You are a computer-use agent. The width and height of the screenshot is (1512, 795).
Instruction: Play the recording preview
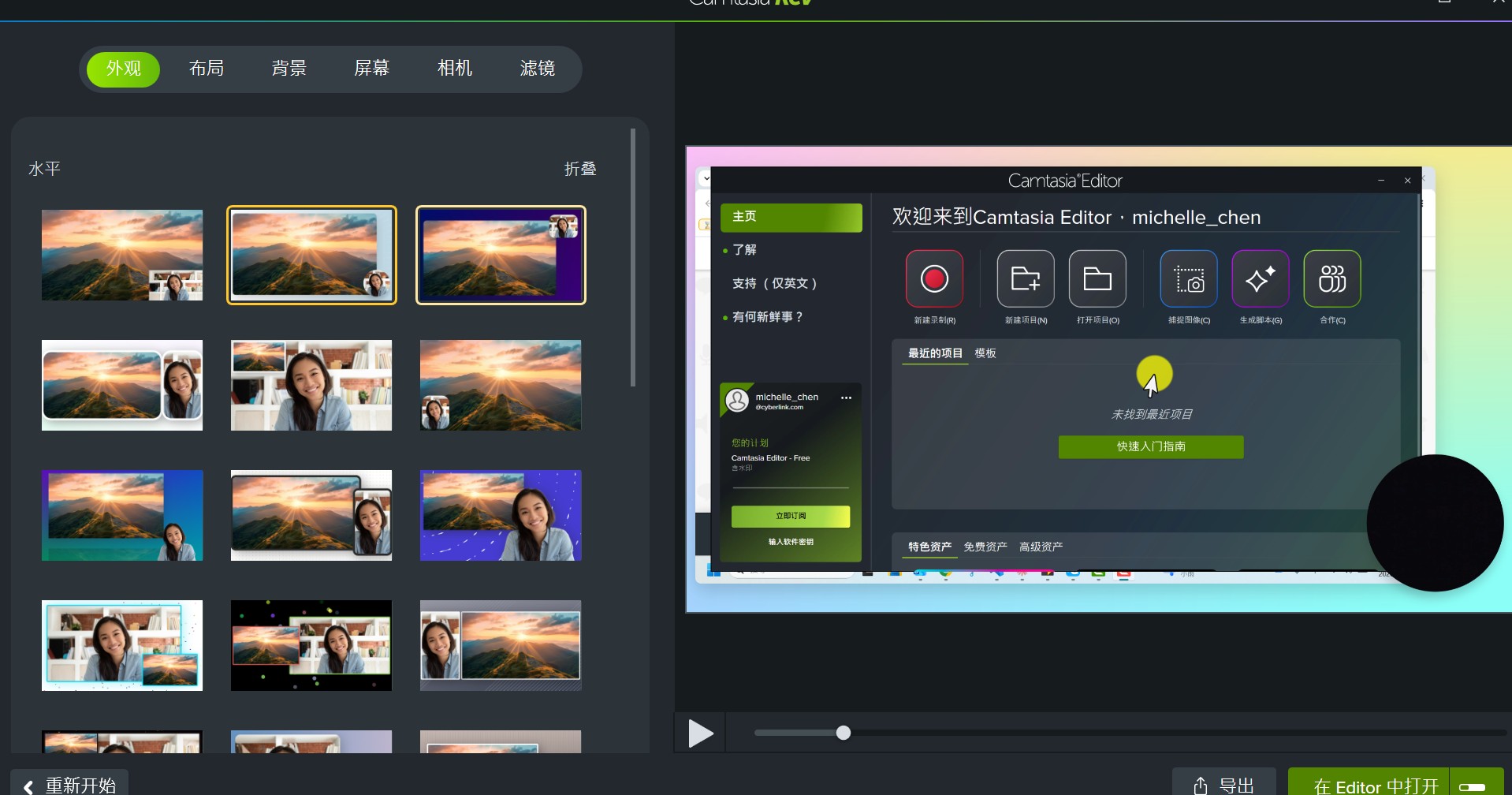click(700, 733)
